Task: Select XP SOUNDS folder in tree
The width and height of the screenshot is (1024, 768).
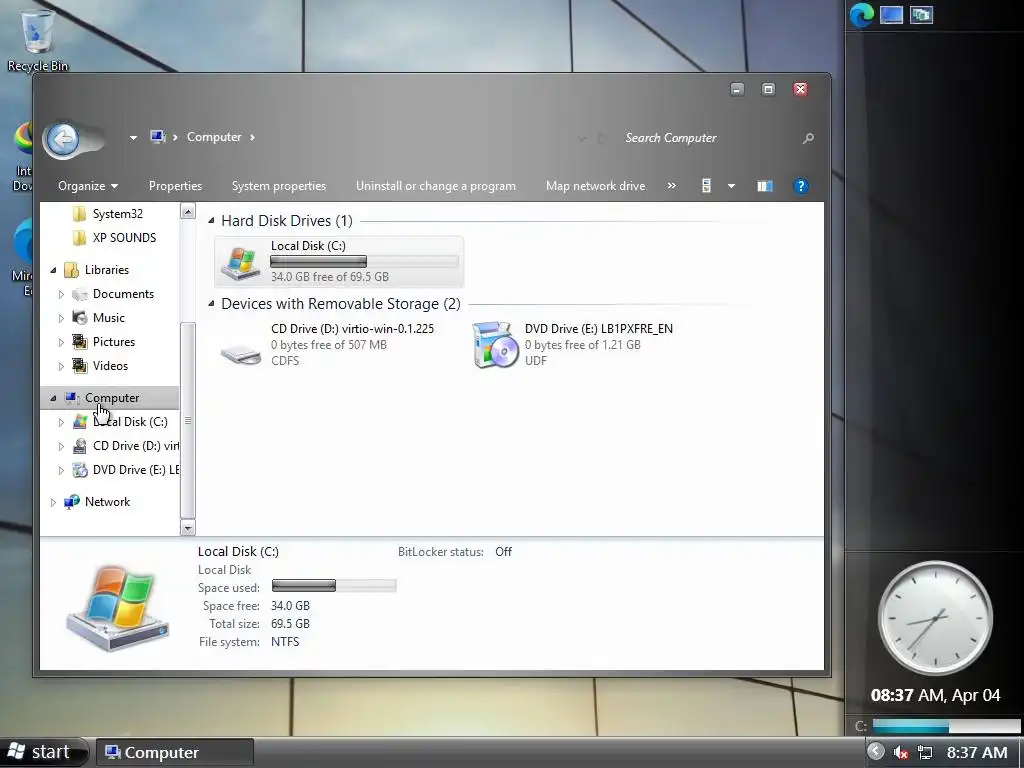Action: coord(124,238)
